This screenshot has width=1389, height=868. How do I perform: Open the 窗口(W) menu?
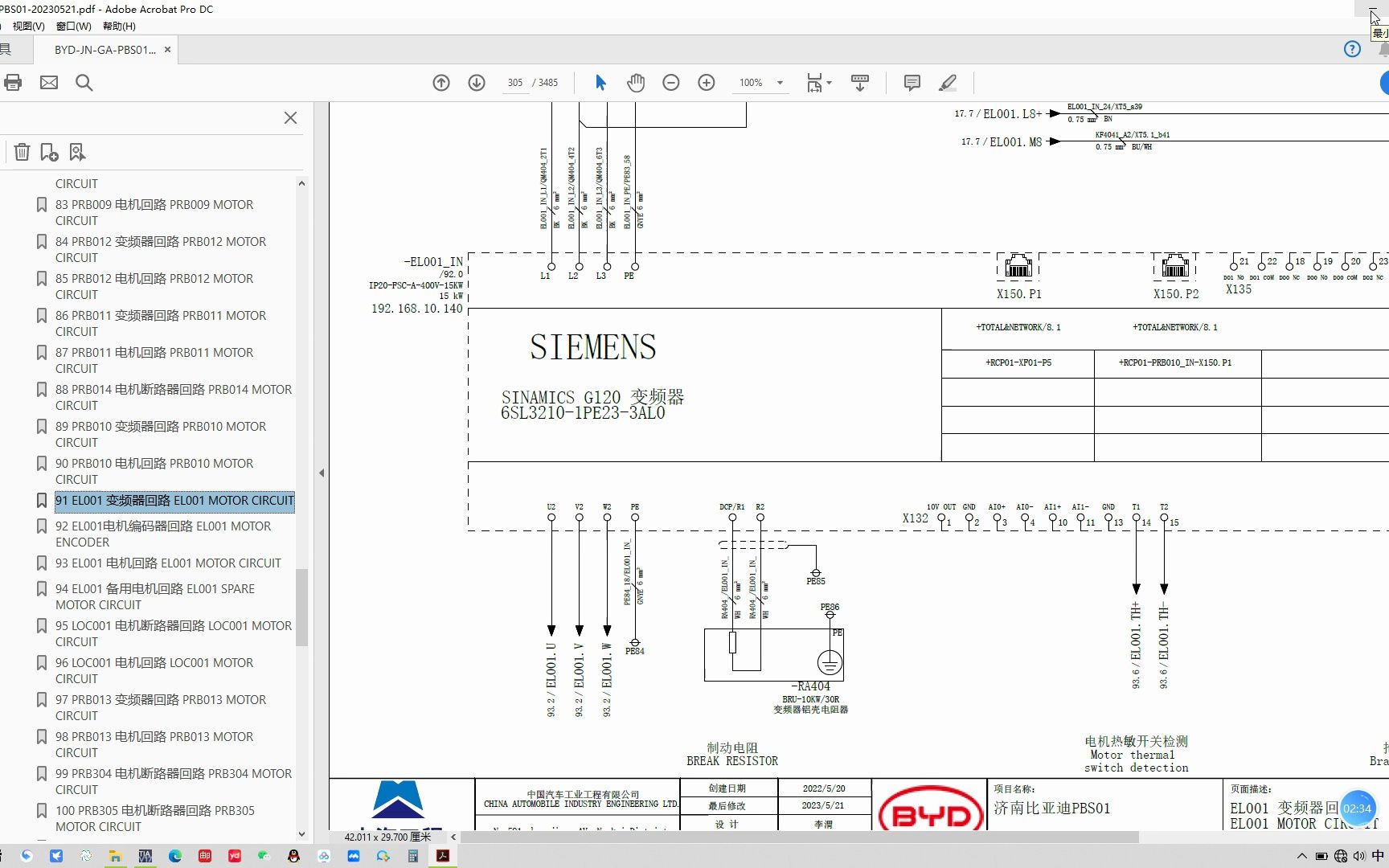point(74,26)
